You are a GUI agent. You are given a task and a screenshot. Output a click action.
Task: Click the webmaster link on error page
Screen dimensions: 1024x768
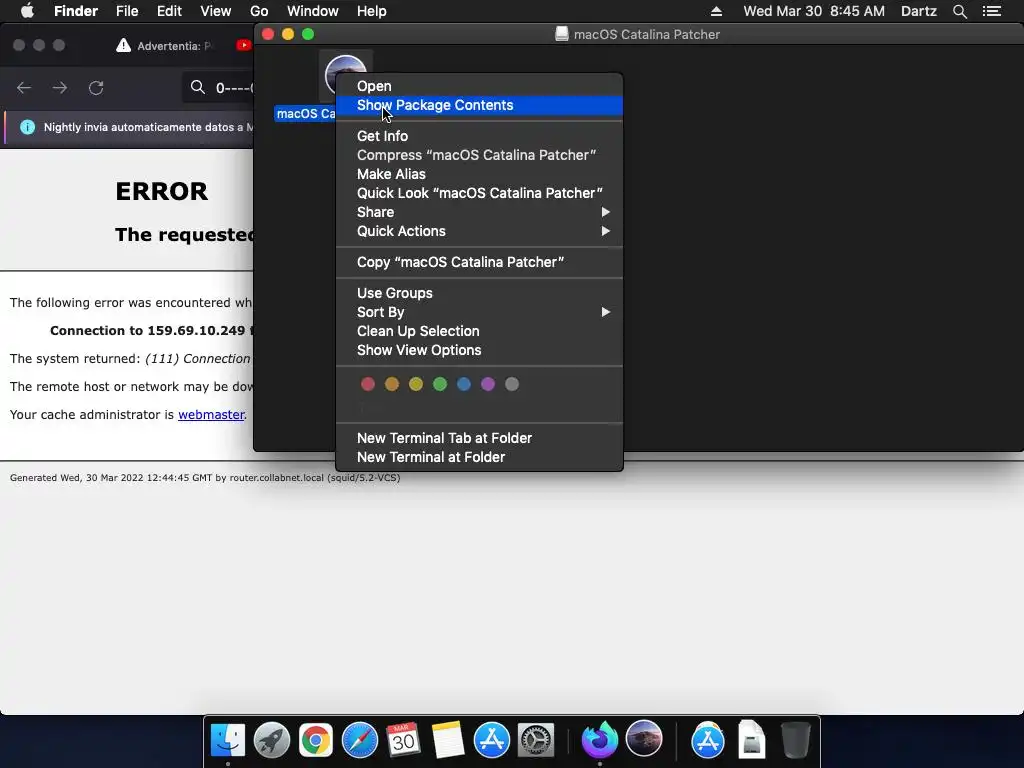tap(211, 415)
